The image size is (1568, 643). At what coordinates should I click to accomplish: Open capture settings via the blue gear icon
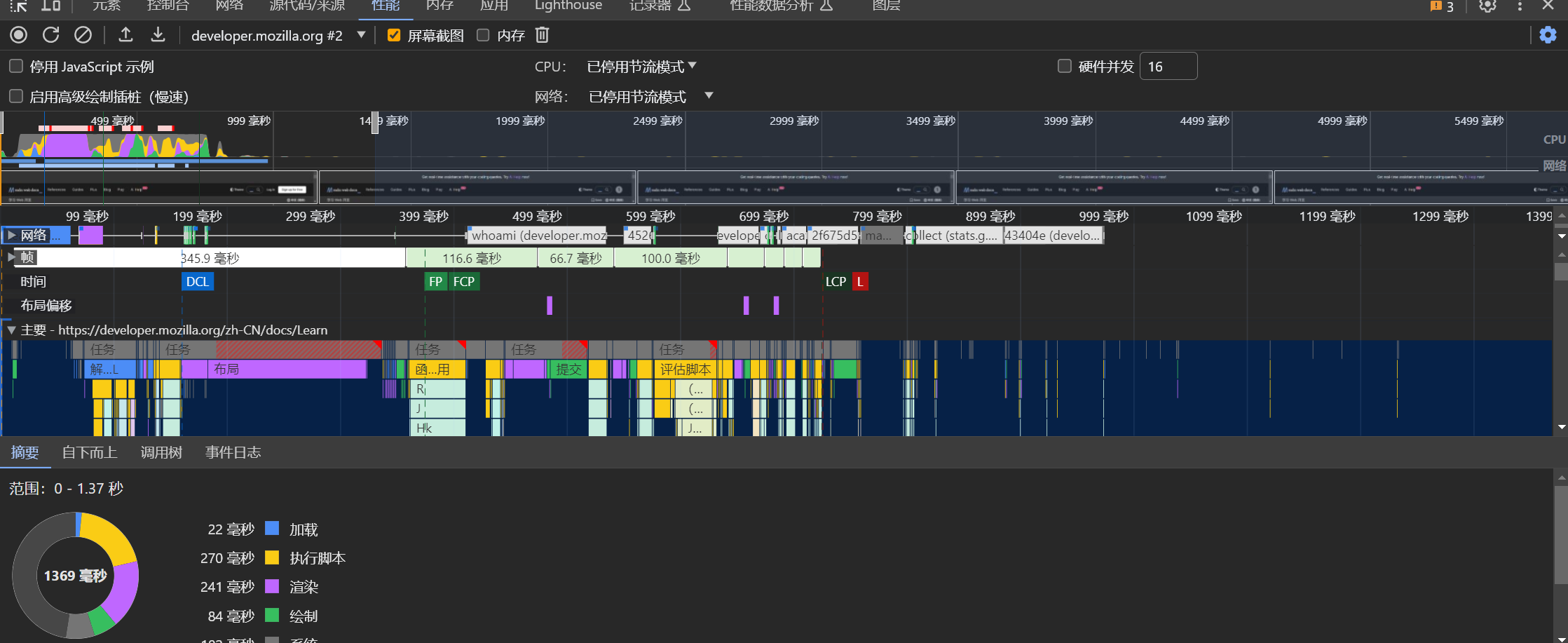click(1548, 35)
